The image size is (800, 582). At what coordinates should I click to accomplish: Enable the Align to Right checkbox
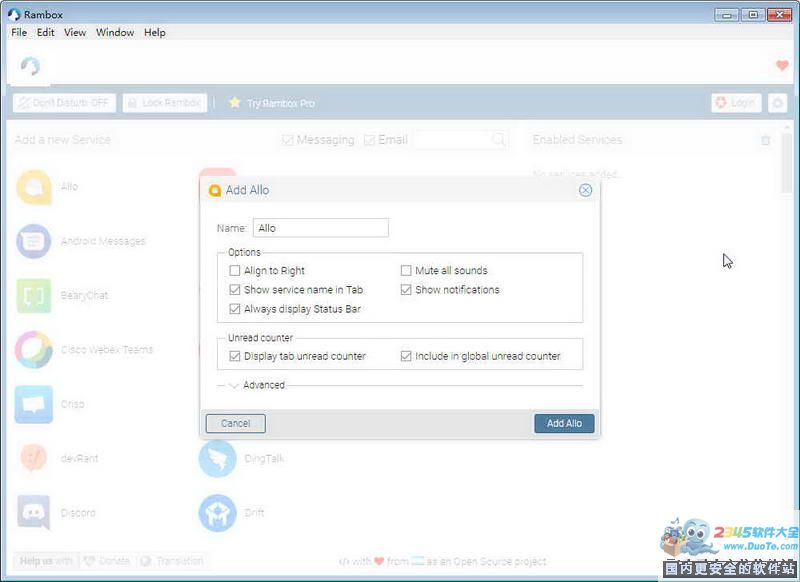[x=235, y=270]
